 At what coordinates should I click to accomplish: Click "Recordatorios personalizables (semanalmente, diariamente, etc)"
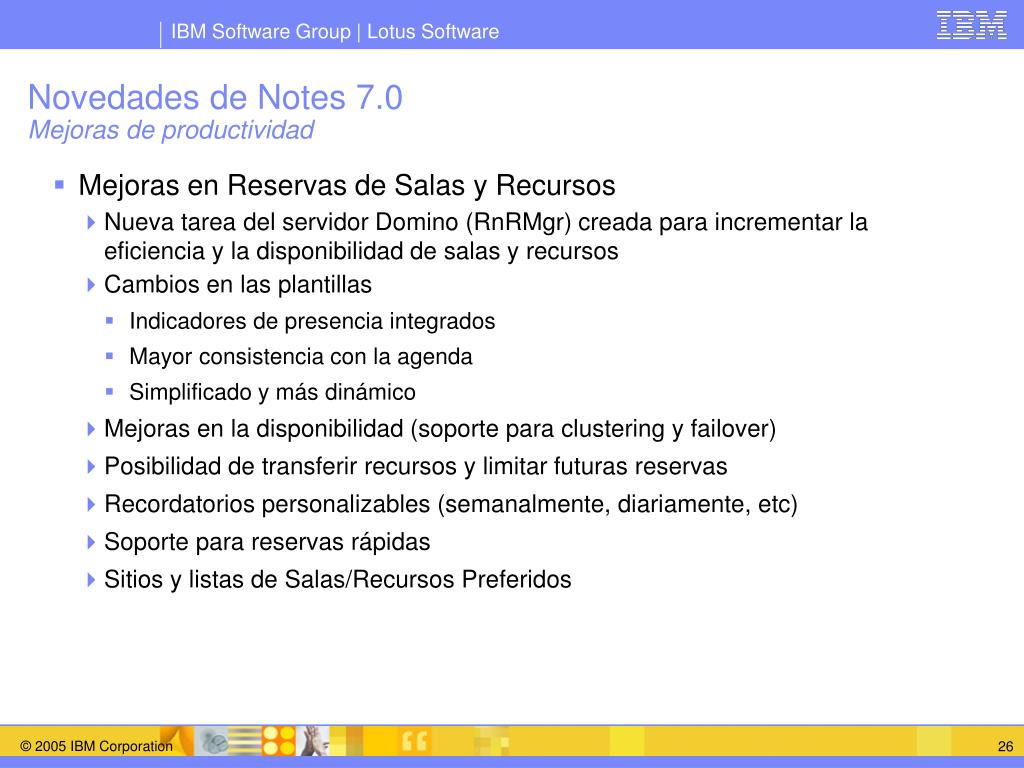point(451,504)
